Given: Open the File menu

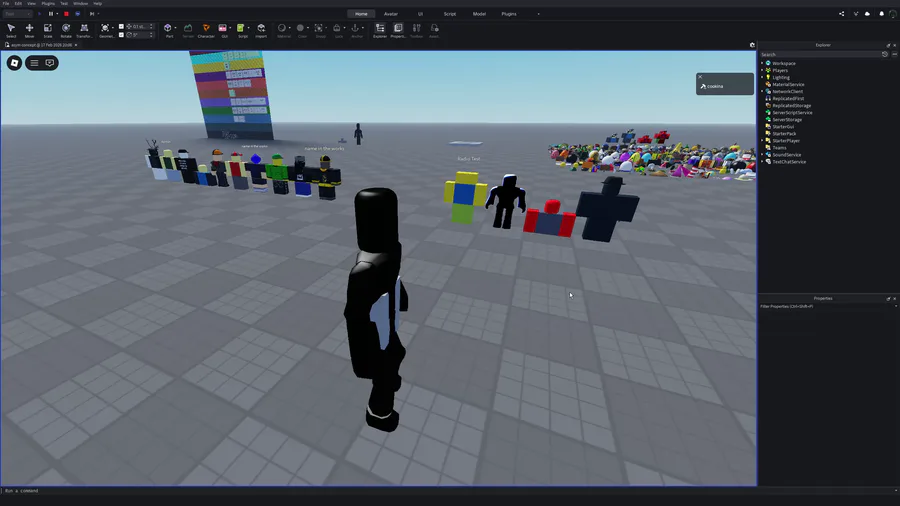Looking at the screenshot, I should 6,3.
